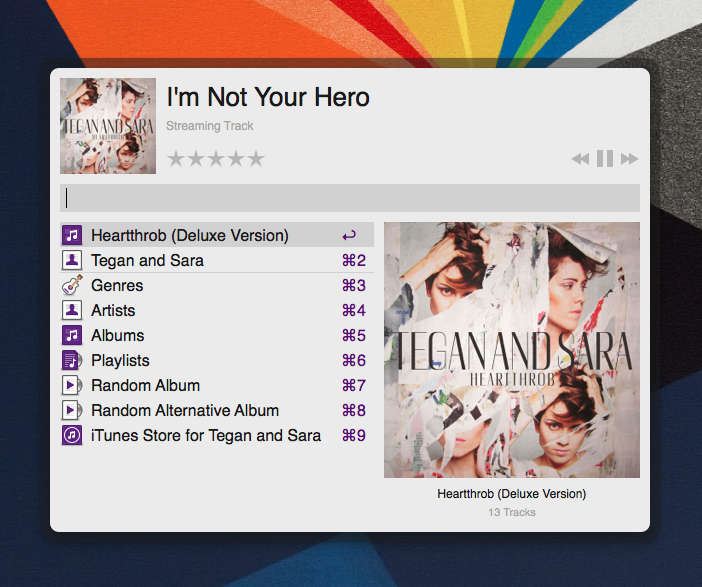Skip to next track with fast-forward
The image size is (702, 587).
629,159
